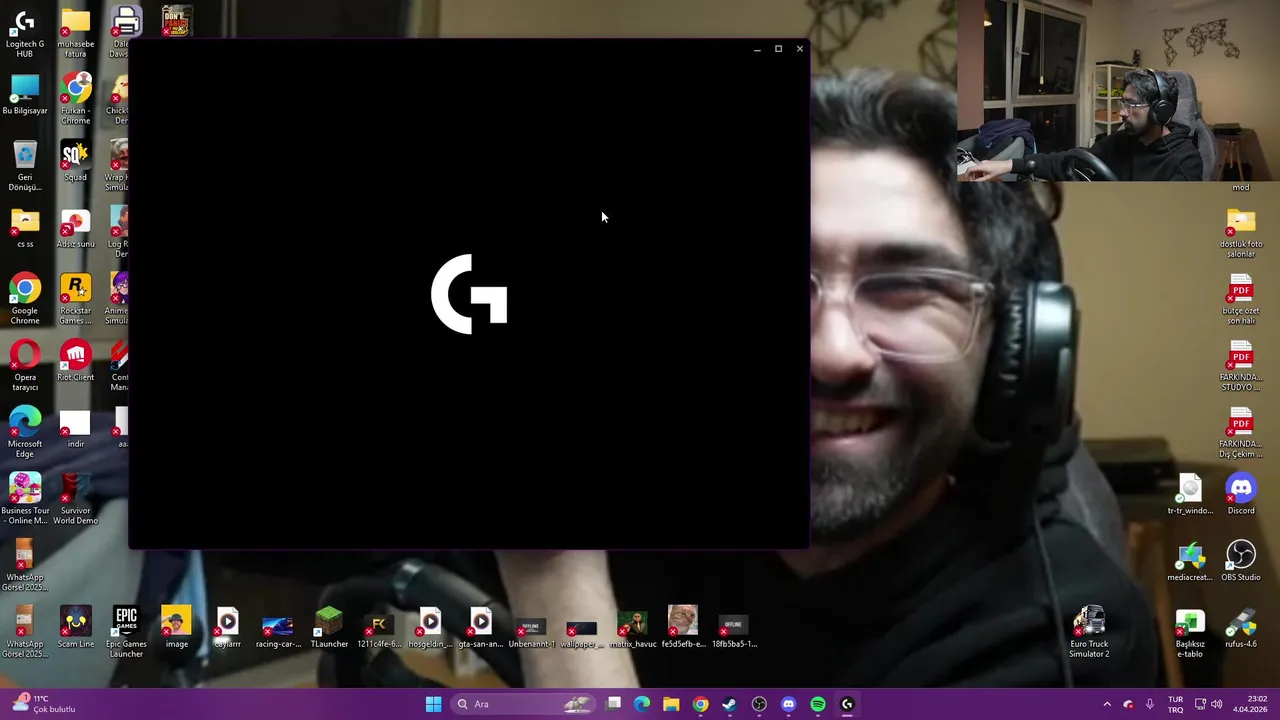This screenshot has height=720, width=1280.
Task: Open the muhasebe fatura folder
Action: pyautogui.click(x=76, y=32)
